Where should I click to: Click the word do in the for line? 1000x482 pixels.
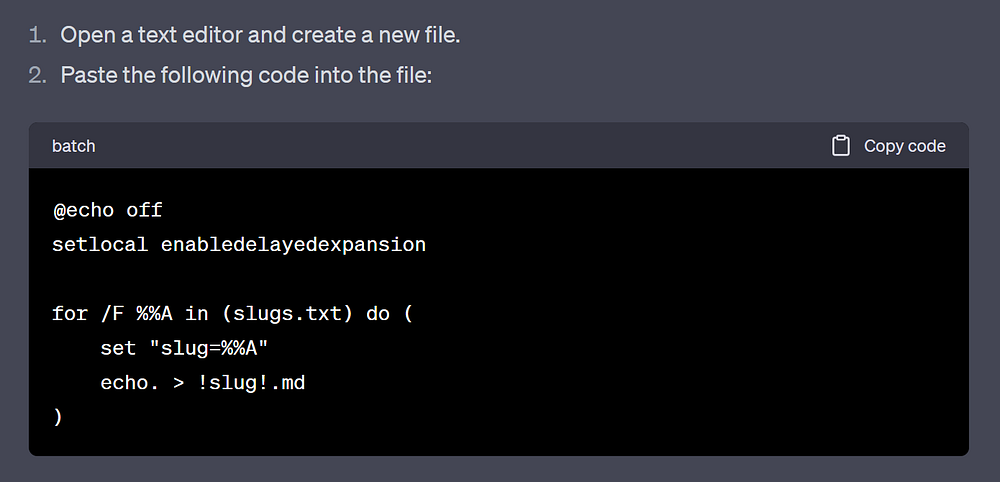point(377,314)
